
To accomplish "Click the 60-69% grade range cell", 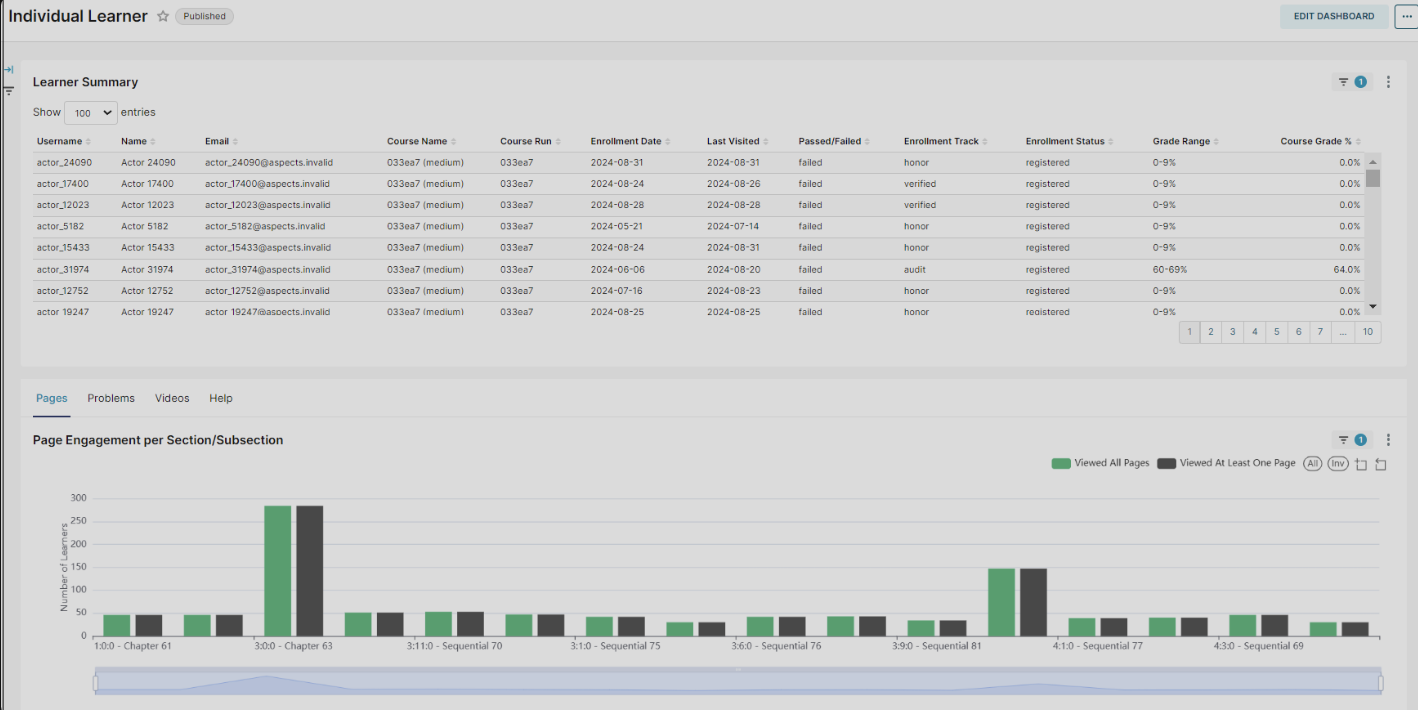I will click(x=1170, y=270).
